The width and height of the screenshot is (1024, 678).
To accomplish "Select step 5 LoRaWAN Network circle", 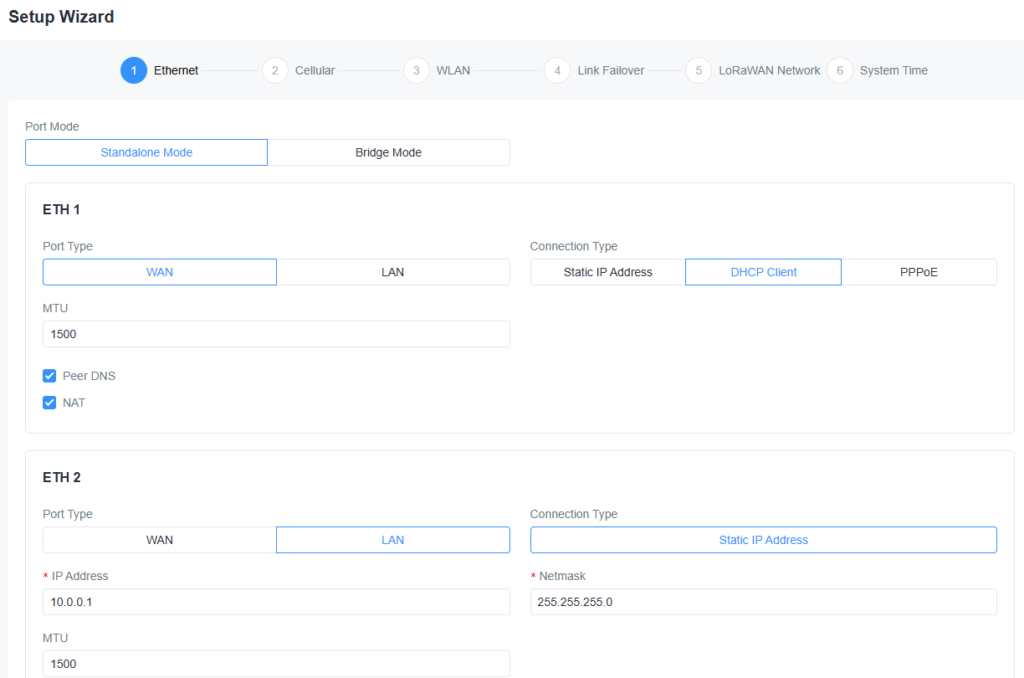I will click(698, 71).
